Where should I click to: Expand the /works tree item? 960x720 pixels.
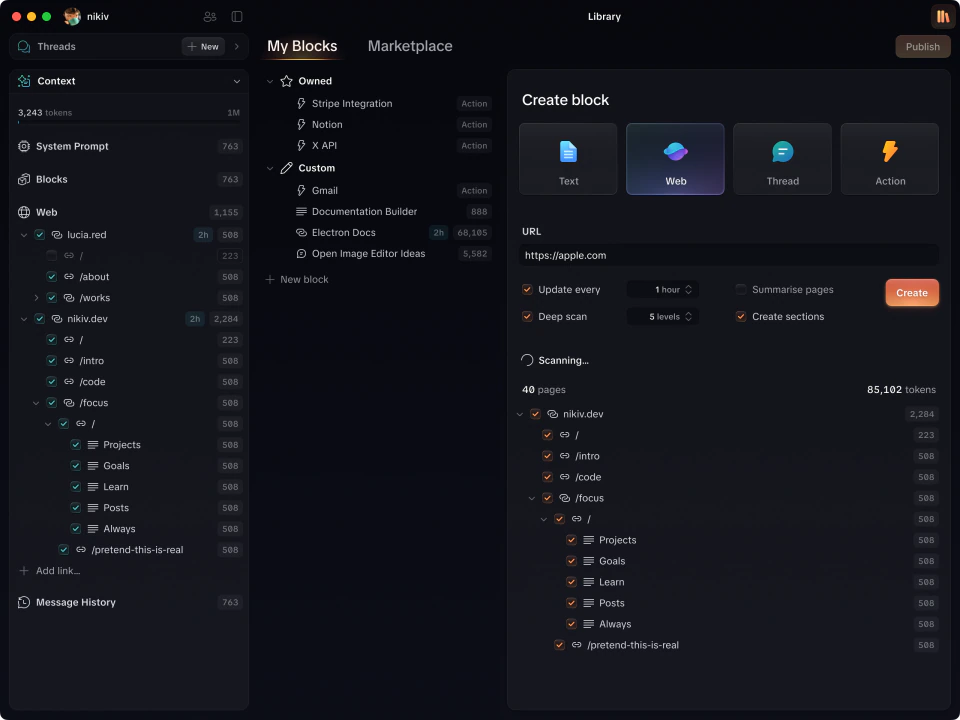[x=37, y=297]
